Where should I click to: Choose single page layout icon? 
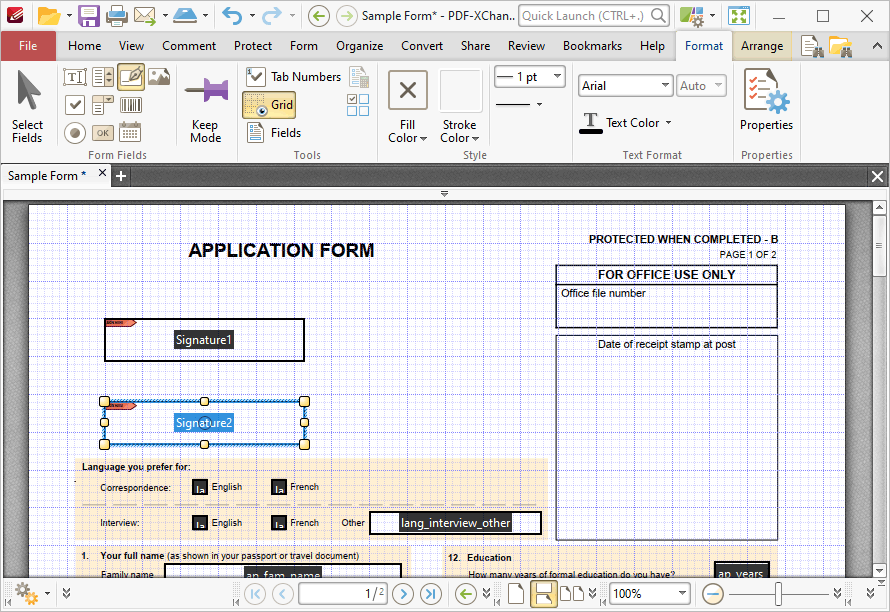coord(515,594)
